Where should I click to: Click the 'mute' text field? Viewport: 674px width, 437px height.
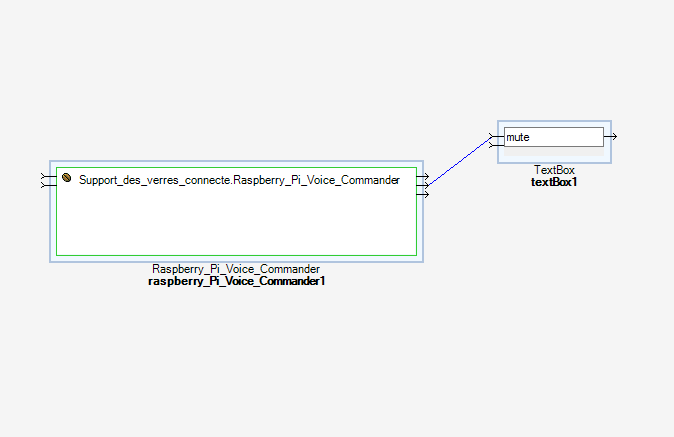[553, 137]
